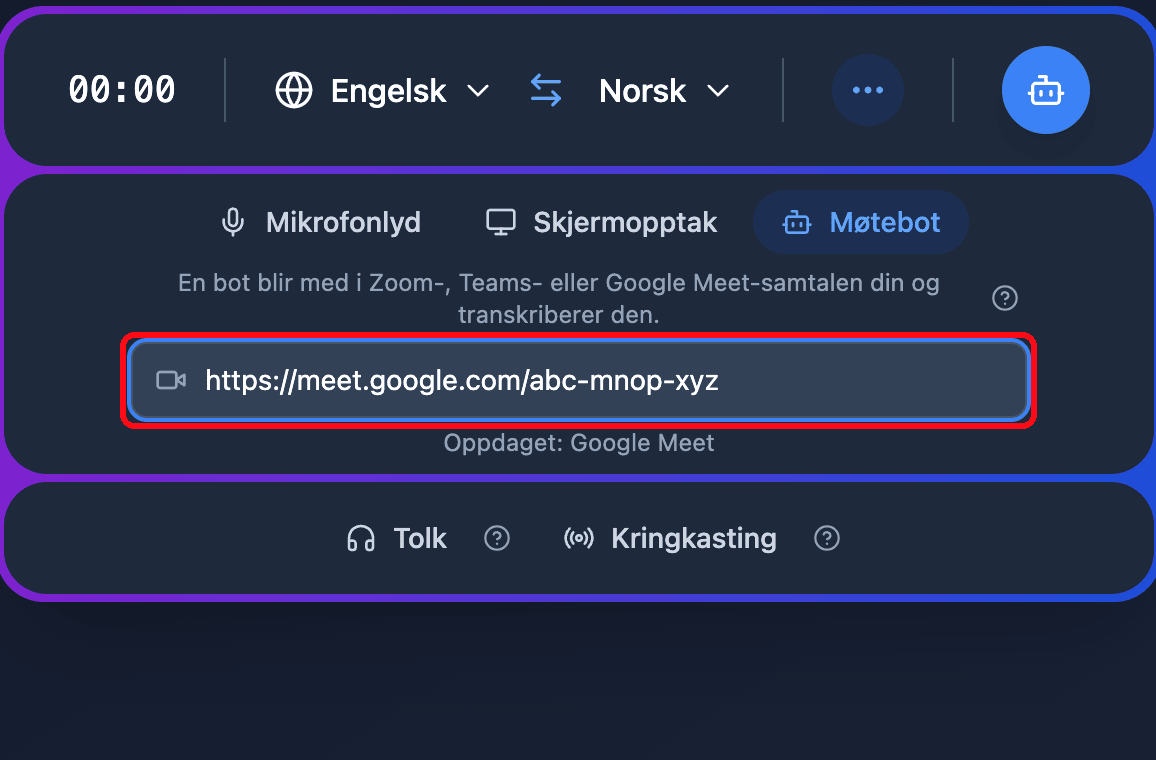Click the broadcast waves icon for Kringkasting
Viewport: 1156px width, 760px height.
coord(579,538)
